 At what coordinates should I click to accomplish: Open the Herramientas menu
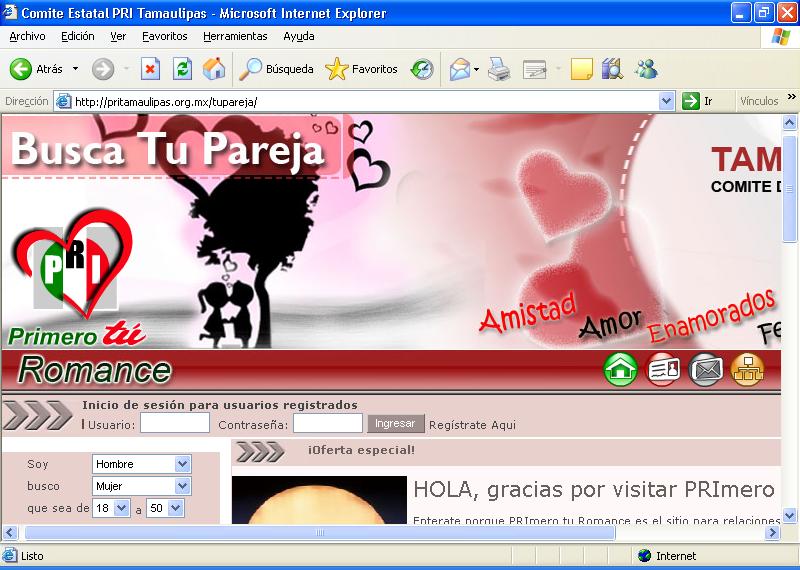(235, 36)
